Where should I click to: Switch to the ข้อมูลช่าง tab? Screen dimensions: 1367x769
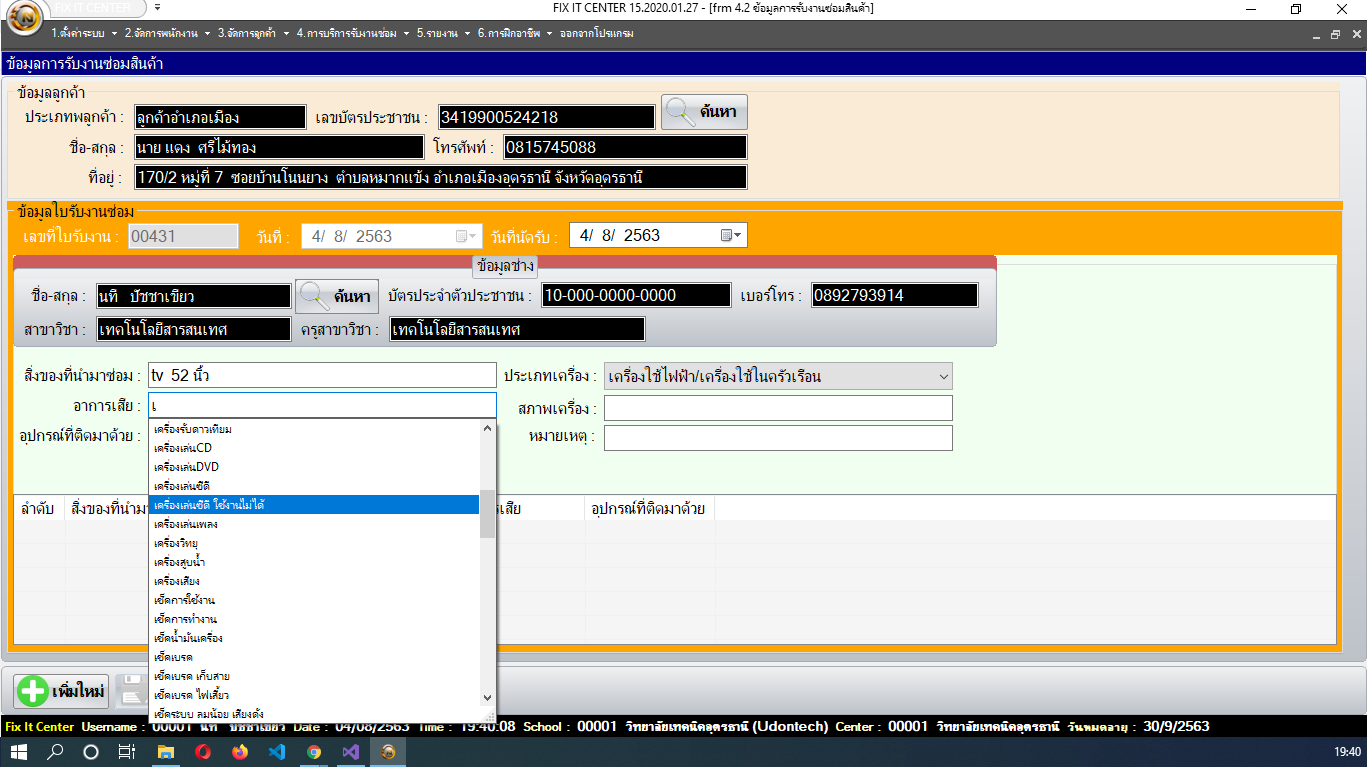[x=506, y=267]
